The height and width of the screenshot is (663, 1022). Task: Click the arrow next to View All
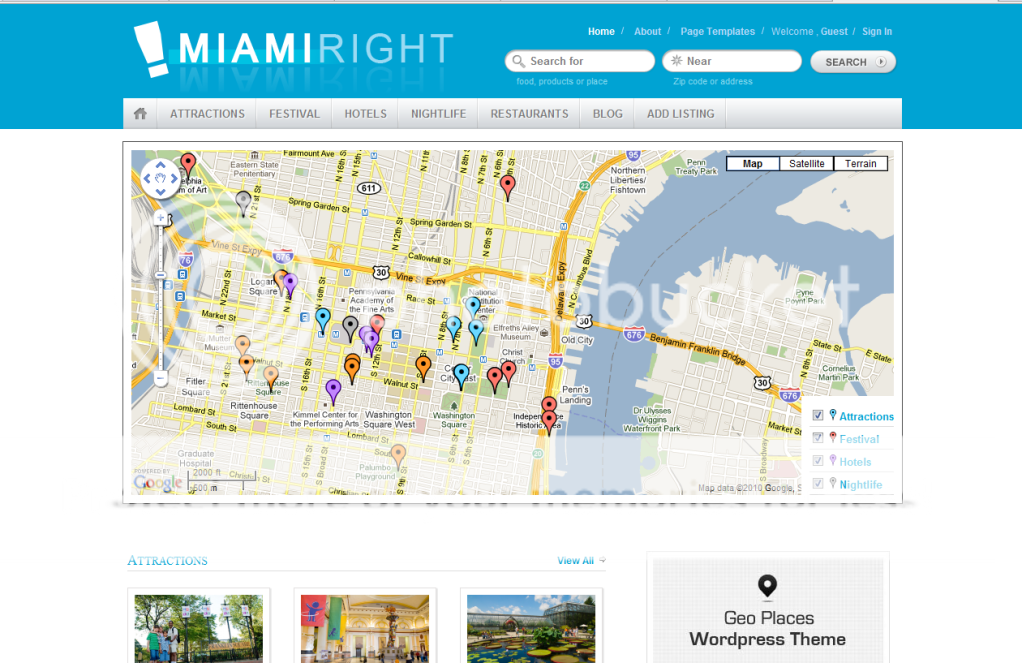[x=603, y=560]
